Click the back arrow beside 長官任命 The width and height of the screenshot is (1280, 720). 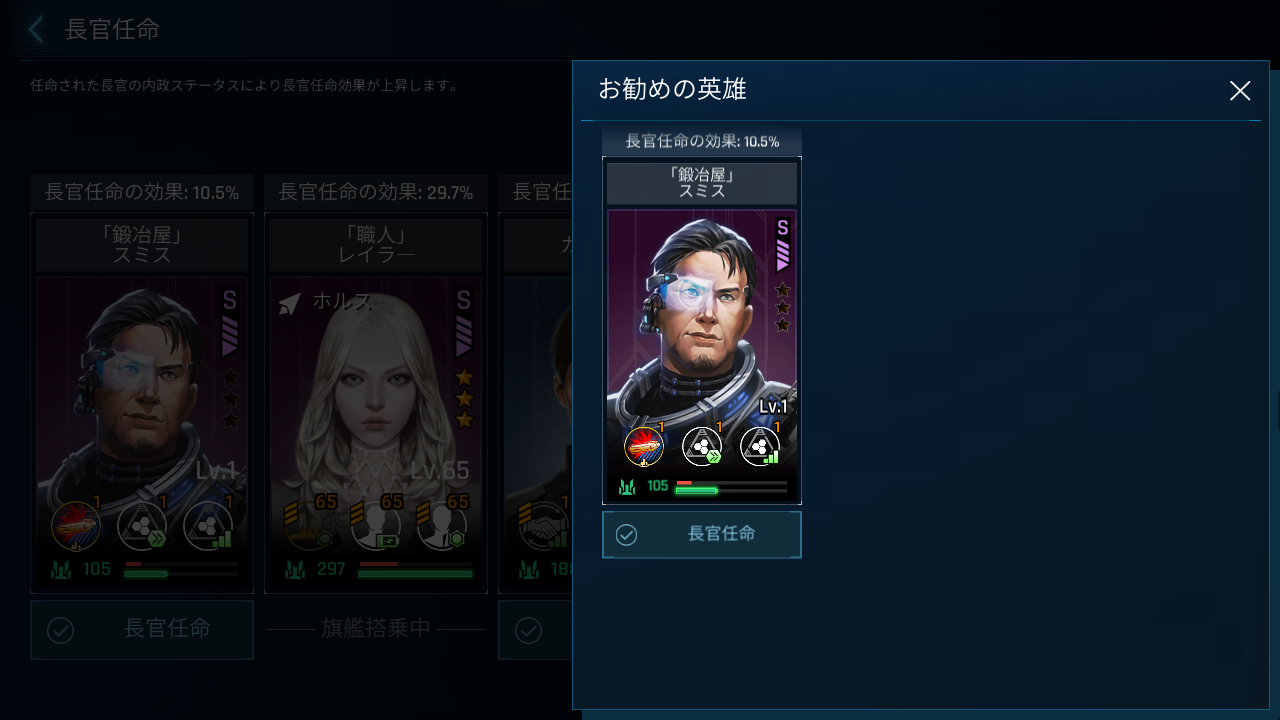click(x=36, y=30)
